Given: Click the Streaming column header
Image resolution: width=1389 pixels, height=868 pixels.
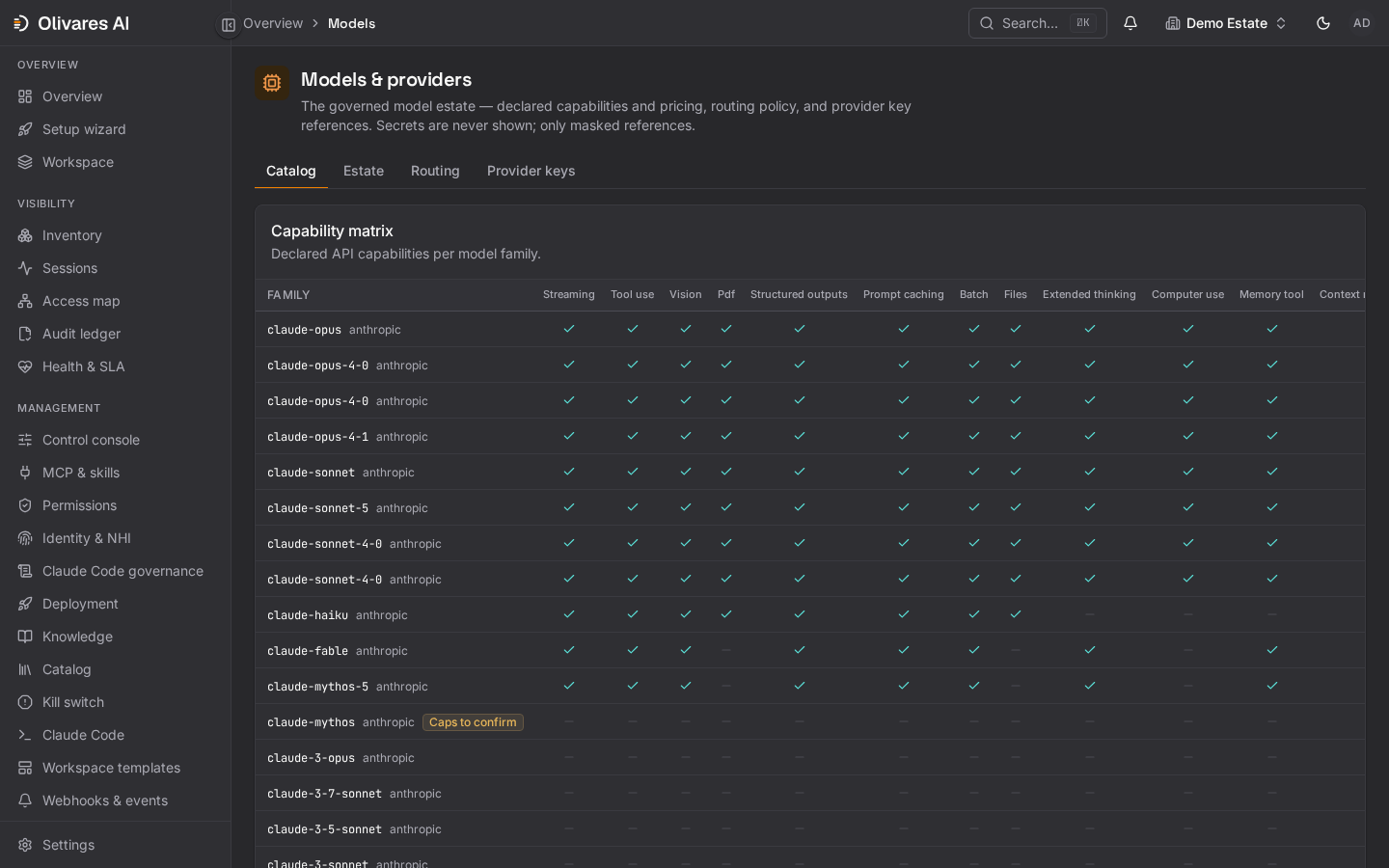Looking at the screenshot, I should pyautogui.click(x=569, y=295).
